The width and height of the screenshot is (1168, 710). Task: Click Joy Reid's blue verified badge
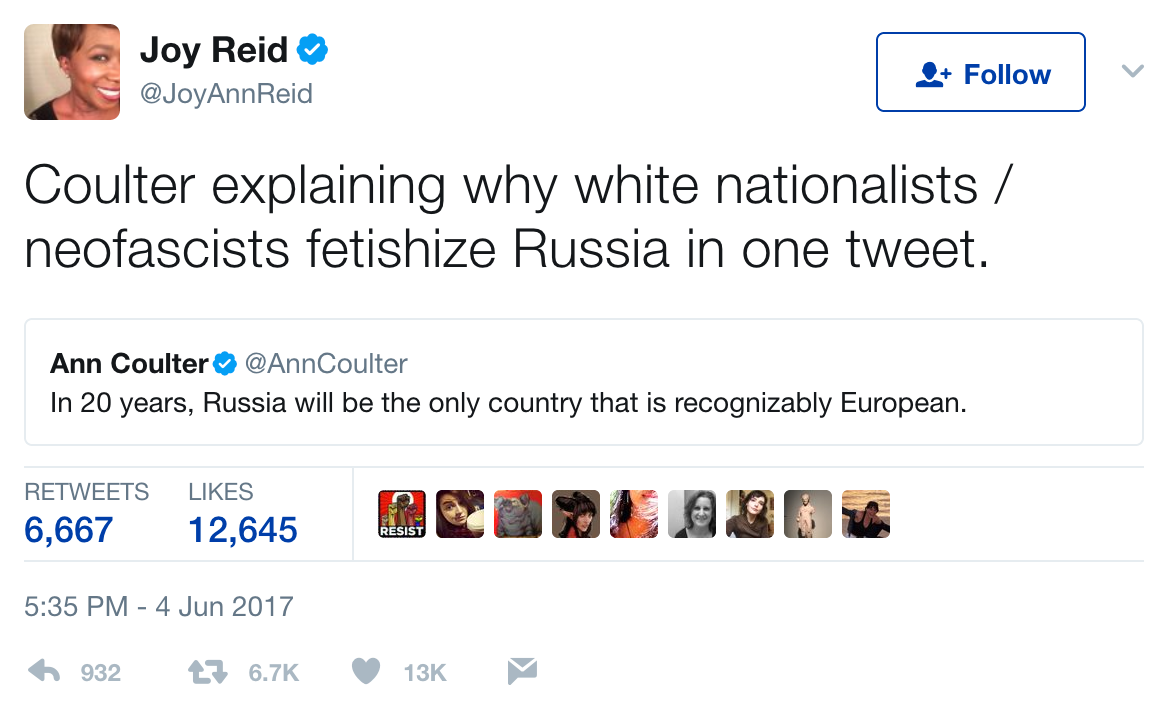click(312, 49)
